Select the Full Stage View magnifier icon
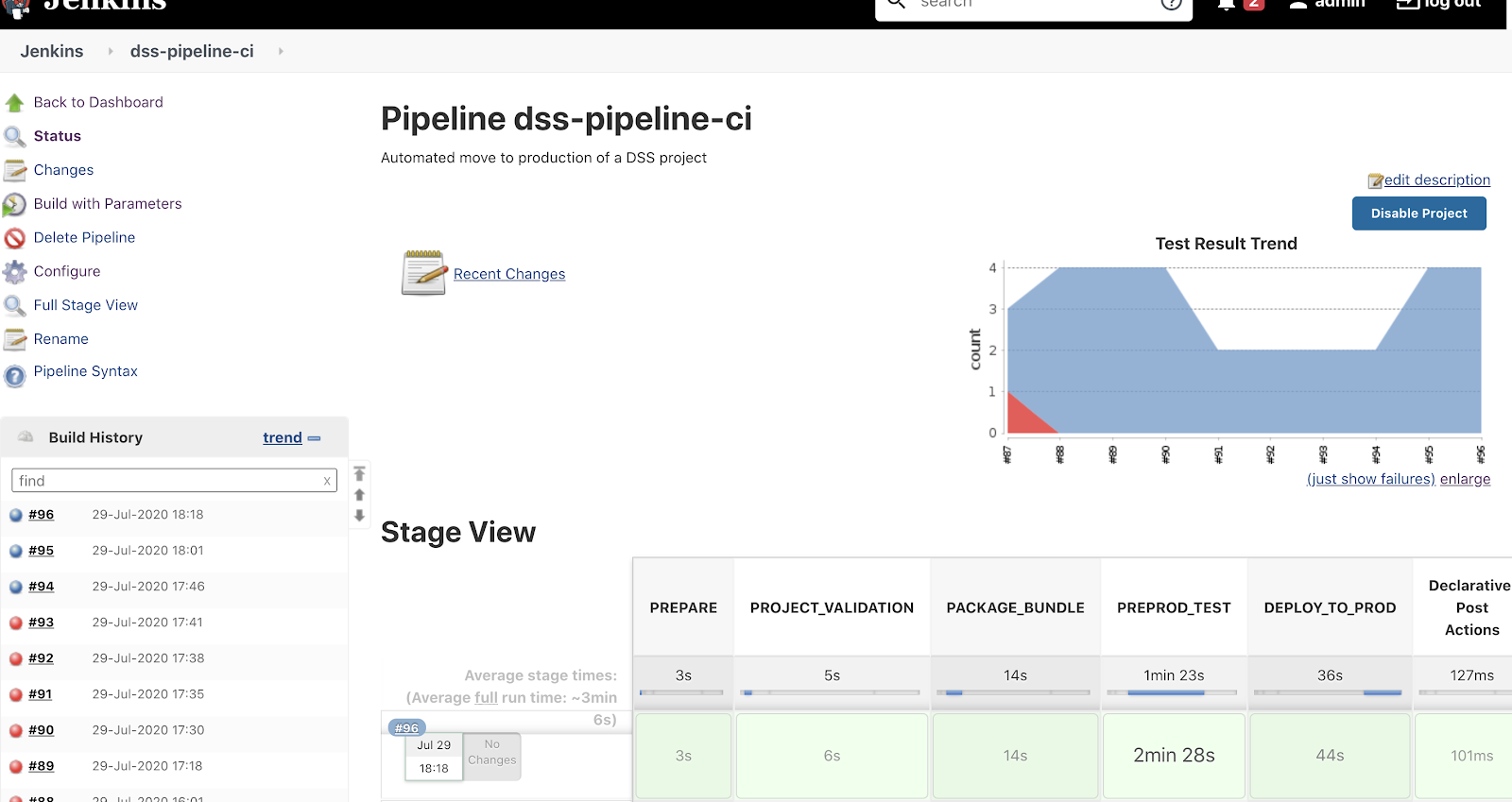The image size is (1512, 802). click(x=15, y=305)
